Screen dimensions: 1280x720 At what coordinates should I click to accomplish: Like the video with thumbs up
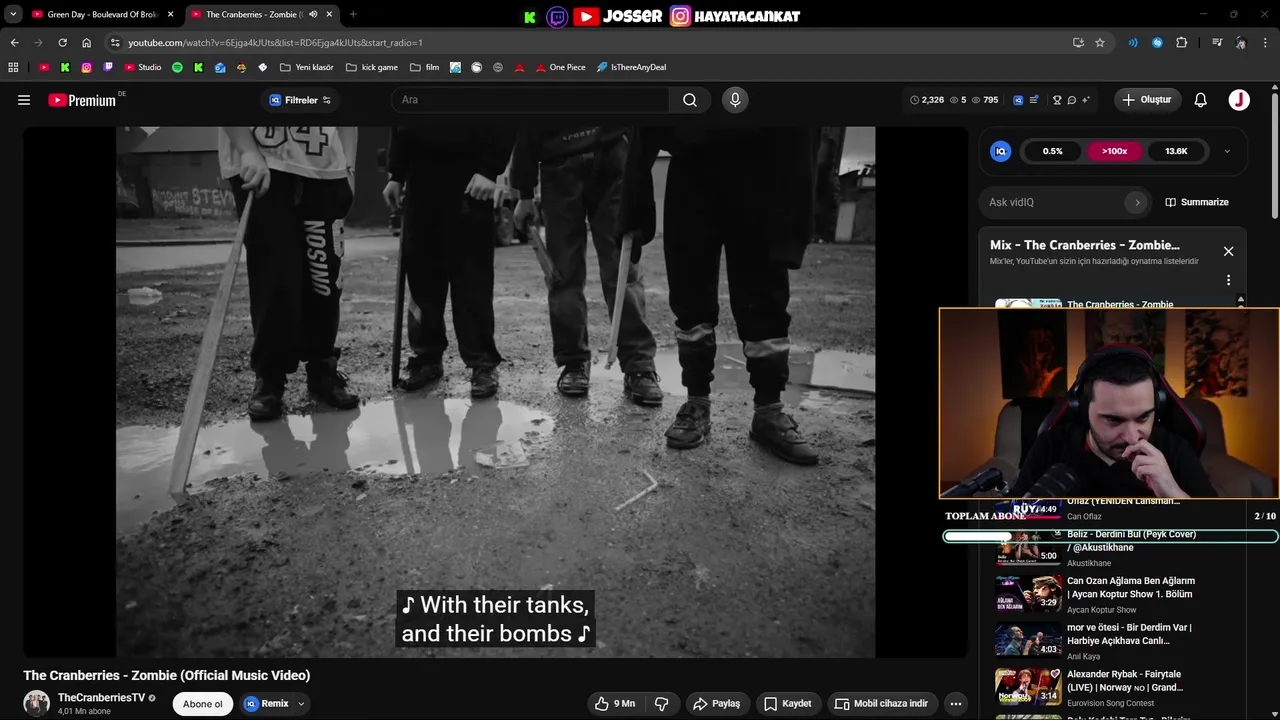click(615, 704)
